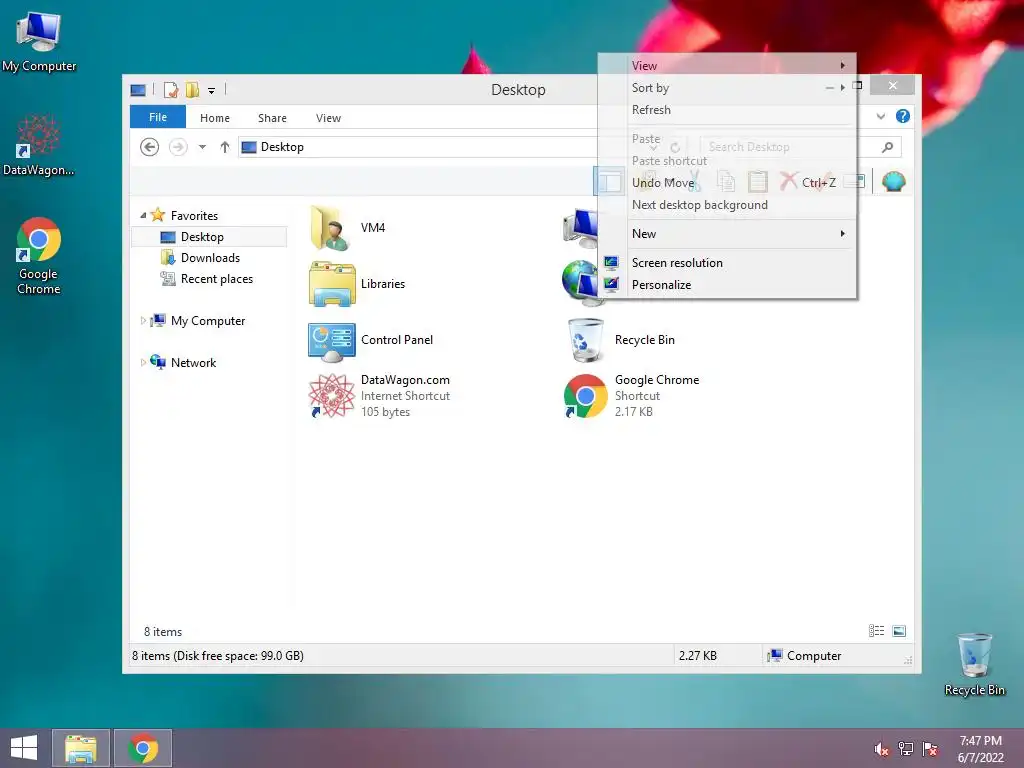Screen dimensions: 1024x768
Task: Open the View submenu in context menu
Action: (x=727, y=65)
